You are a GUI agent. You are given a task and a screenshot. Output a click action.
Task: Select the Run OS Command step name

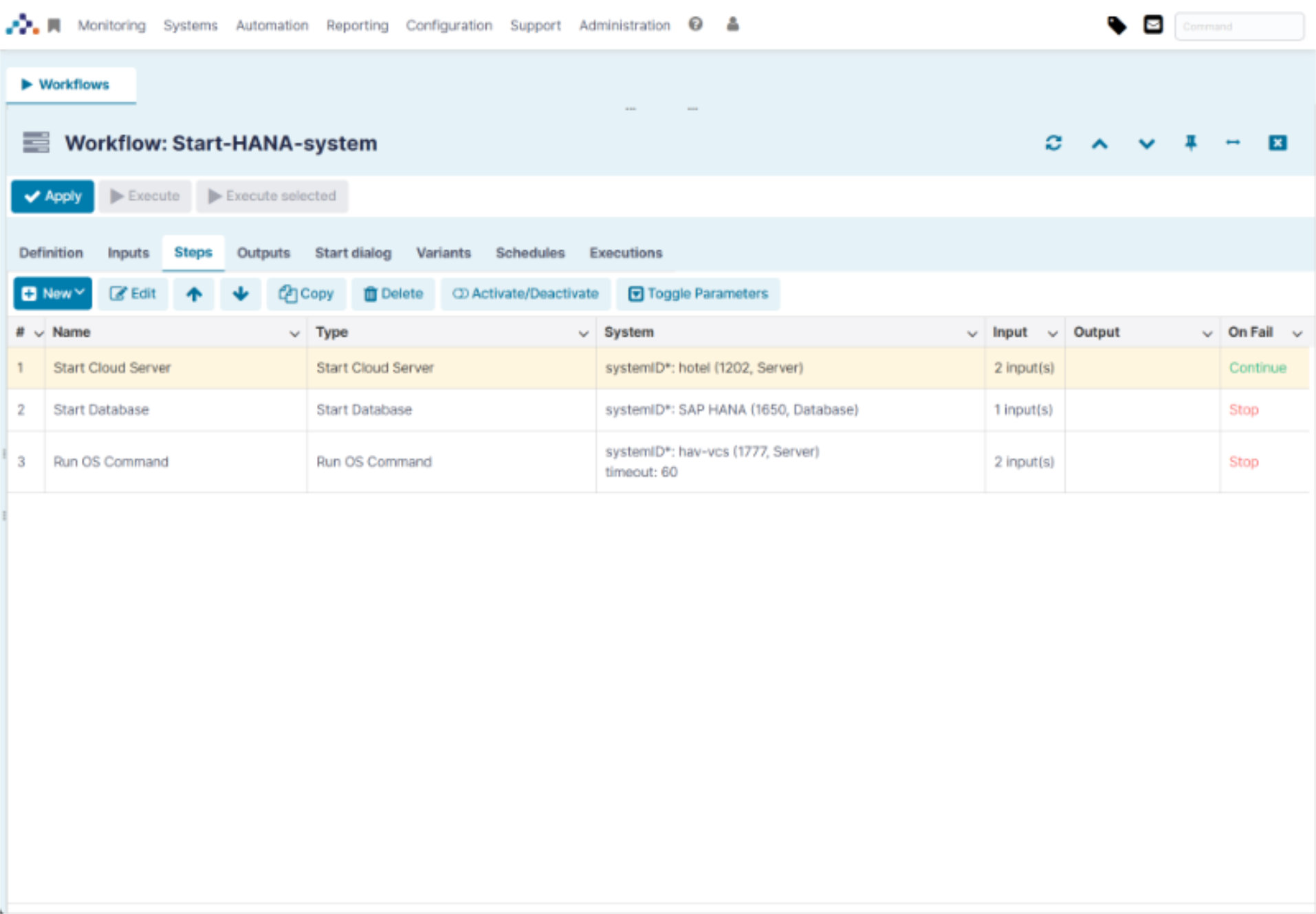111,462
